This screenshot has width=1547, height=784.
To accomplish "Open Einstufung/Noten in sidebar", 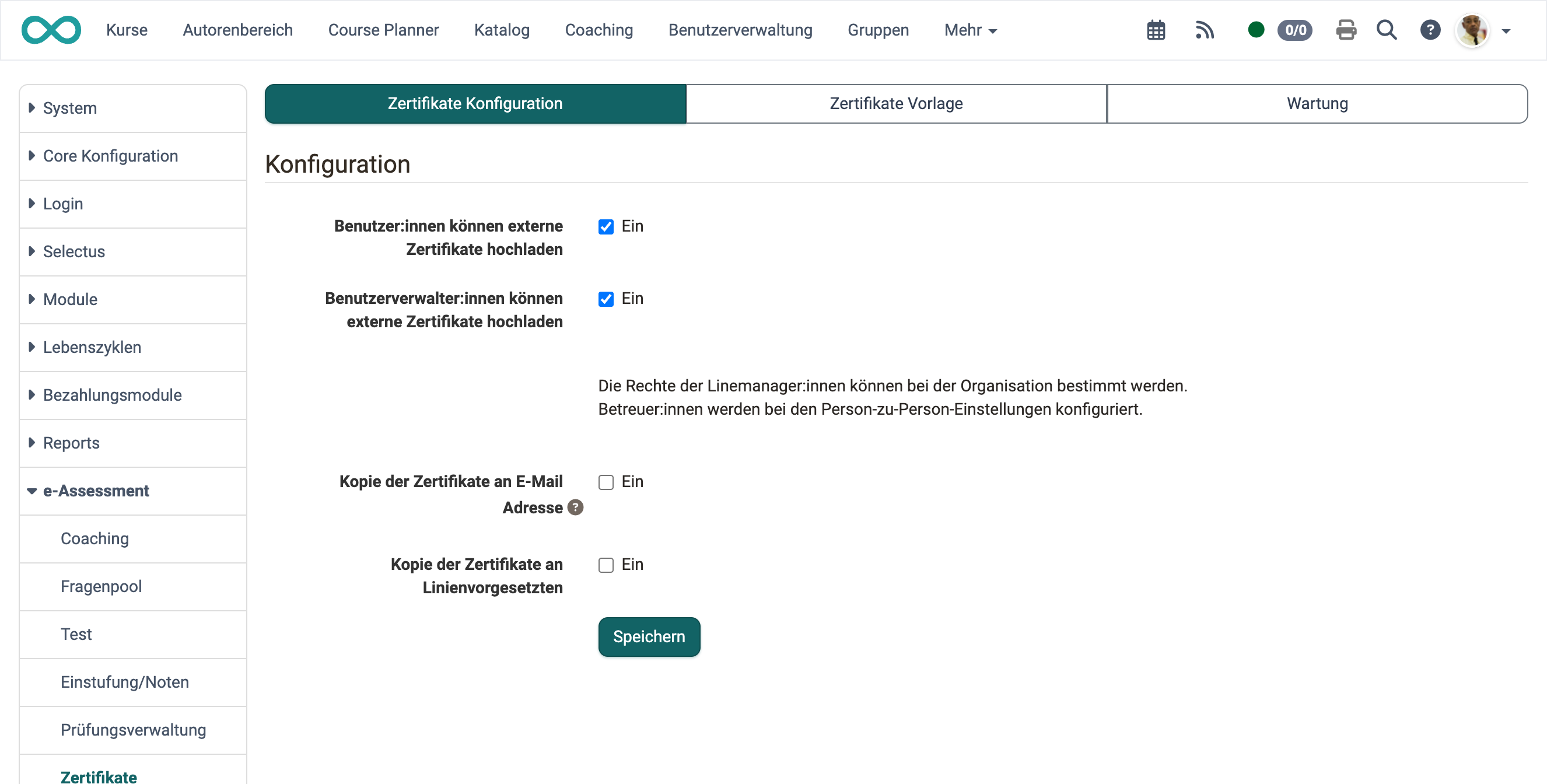I will click(133, 682).
